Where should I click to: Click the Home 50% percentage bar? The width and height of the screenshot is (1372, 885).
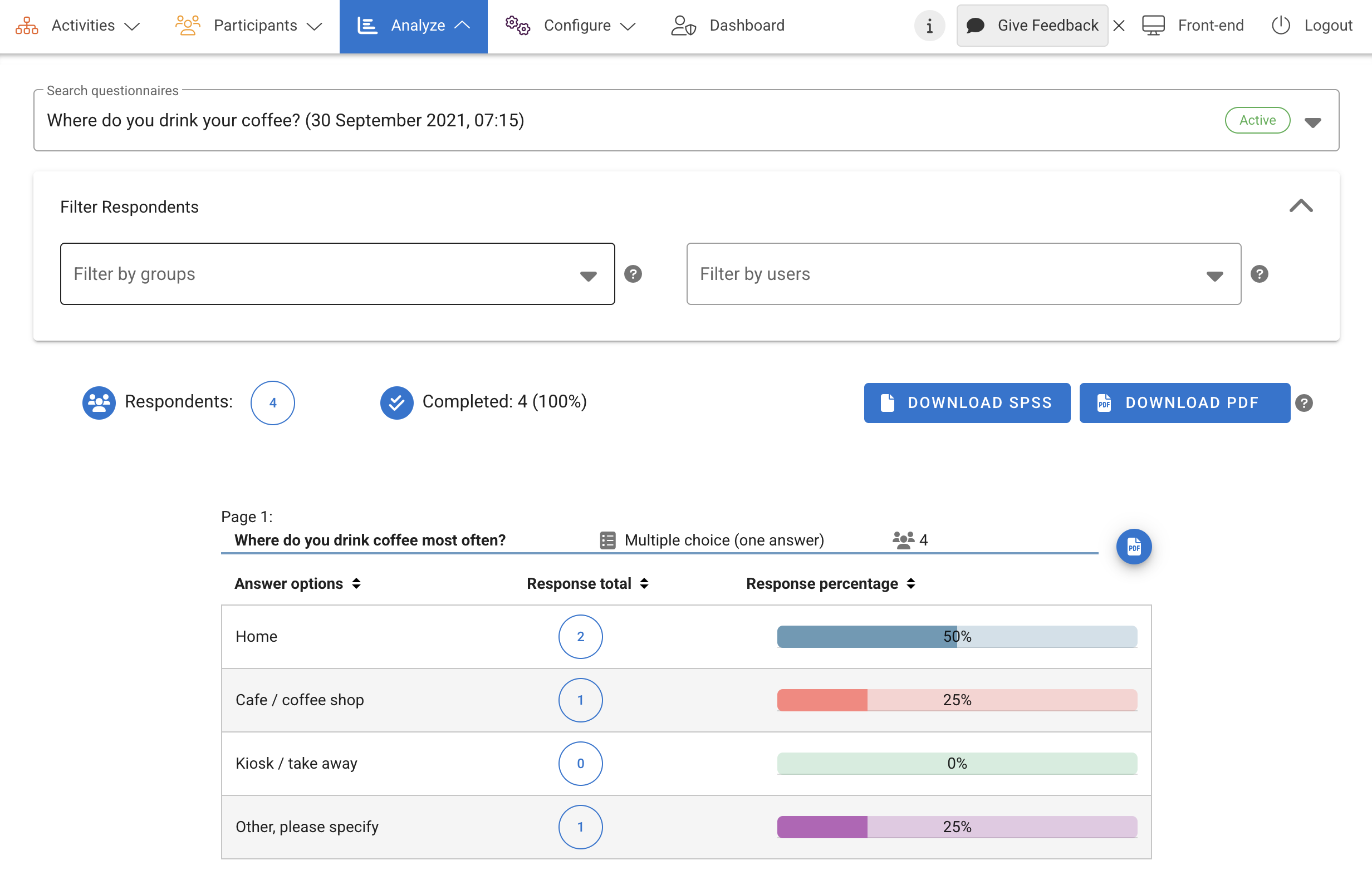pyautogui.click(x=957, y=637)
